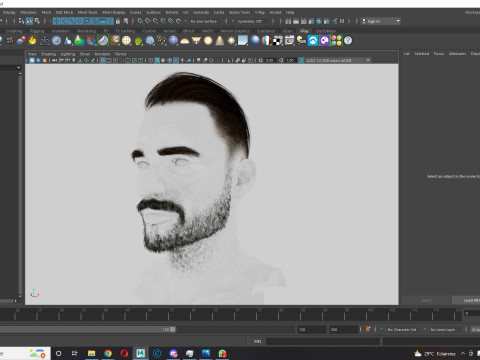Open No Anim Layer dropdown
The width and height of the screenshot is (480, 360).
click(x=443, y=329)
